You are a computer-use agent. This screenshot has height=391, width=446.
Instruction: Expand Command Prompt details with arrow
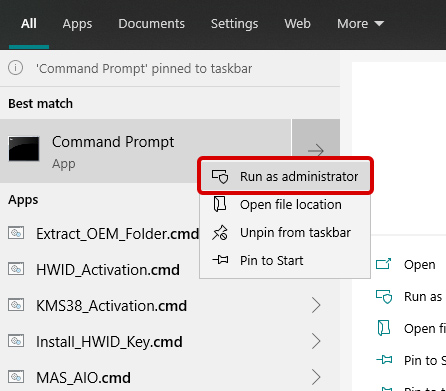316,150
